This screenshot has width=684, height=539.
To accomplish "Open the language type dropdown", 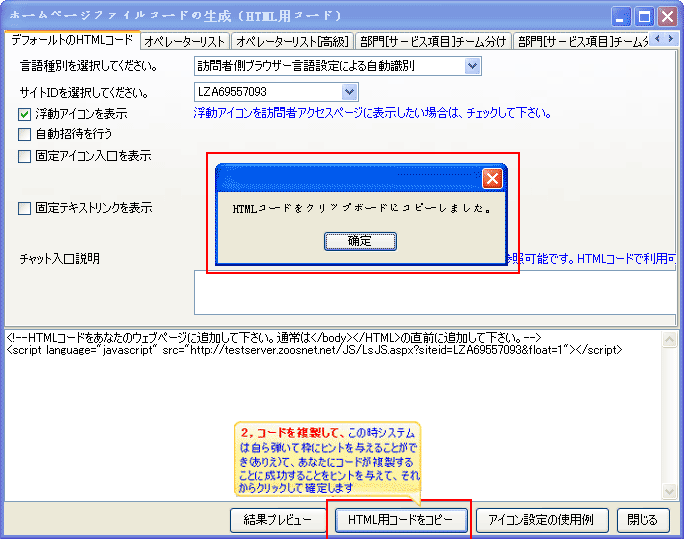I will tap(472, 66).
